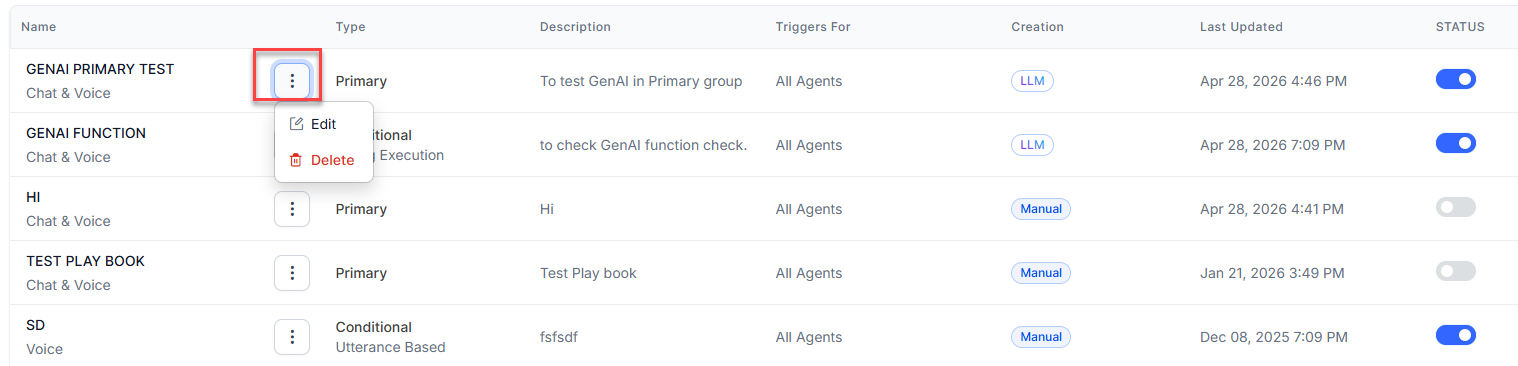Image resolution: width=1518 pixels, height=366 pixels.
Task: Click the pencil Edit icon in popup
Action: [x=296, y=124]
